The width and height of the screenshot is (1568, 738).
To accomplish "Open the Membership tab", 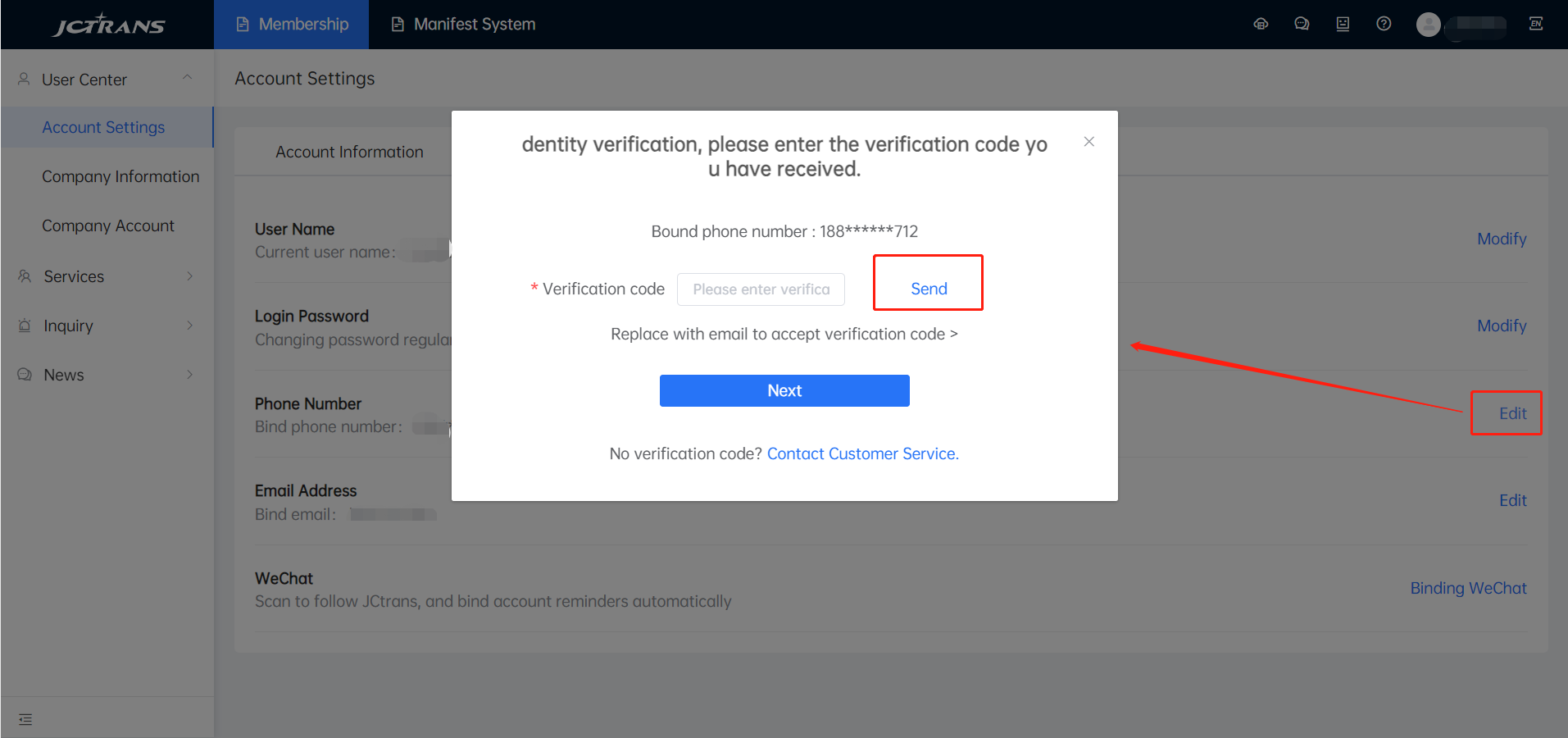I will point(292,25).
